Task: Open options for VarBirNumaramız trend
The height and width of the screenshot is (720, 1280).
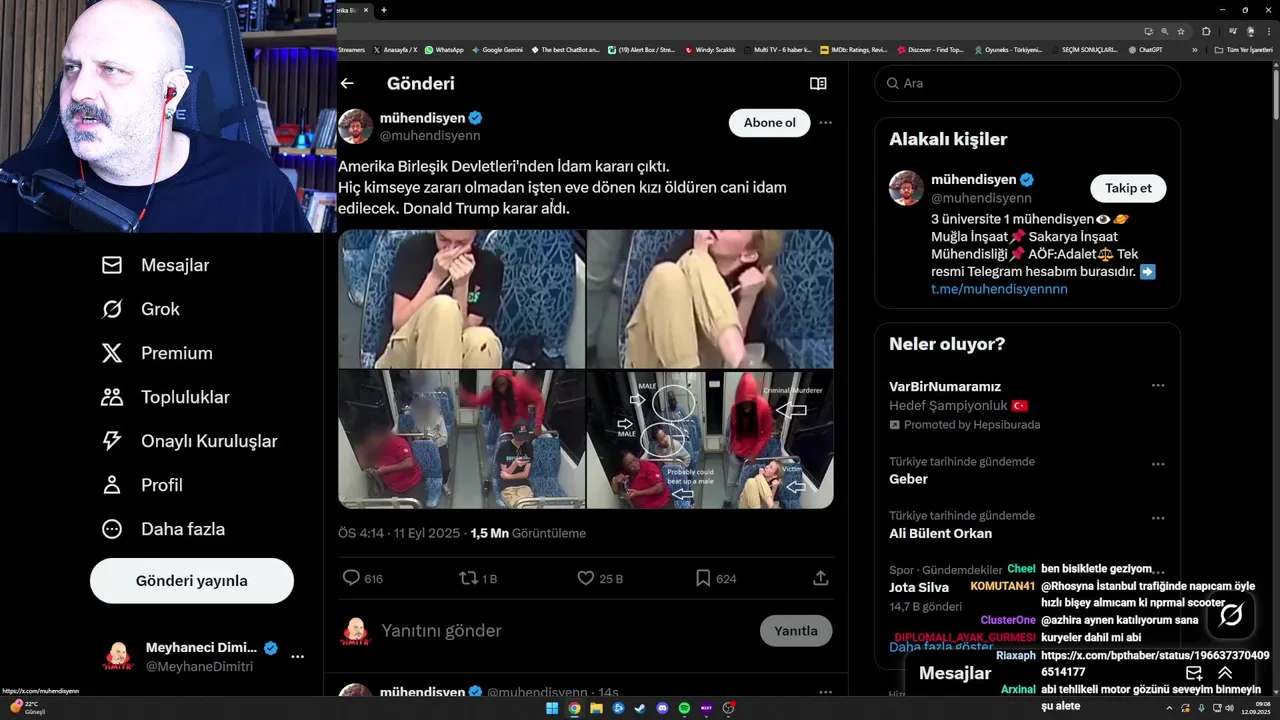Action: 1158,386
